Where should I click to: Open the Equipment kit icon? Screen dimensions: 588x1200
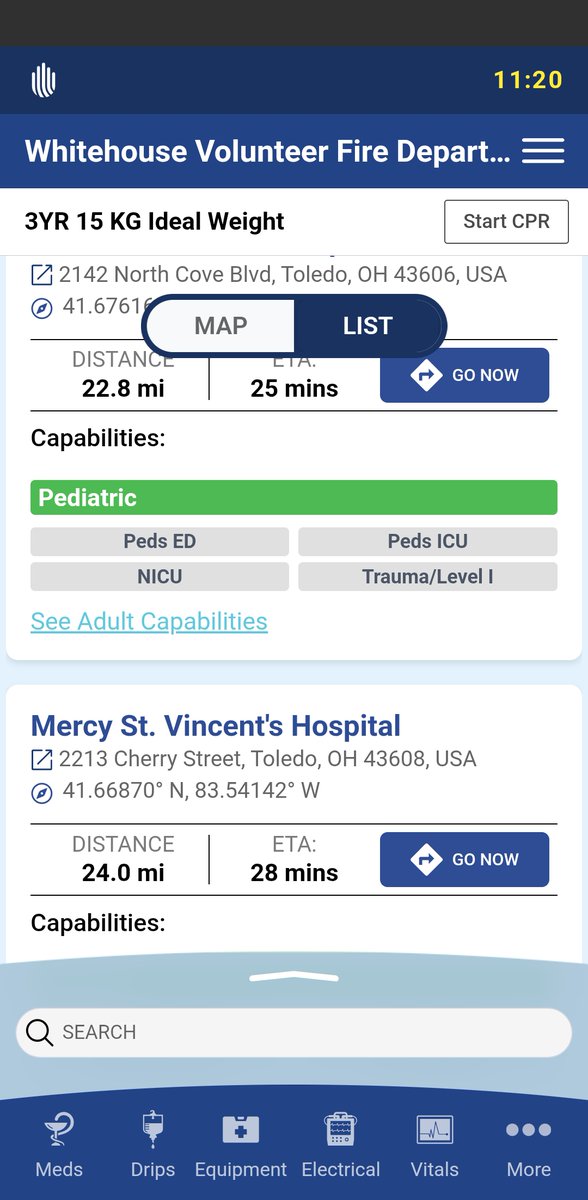(241, 1130)
